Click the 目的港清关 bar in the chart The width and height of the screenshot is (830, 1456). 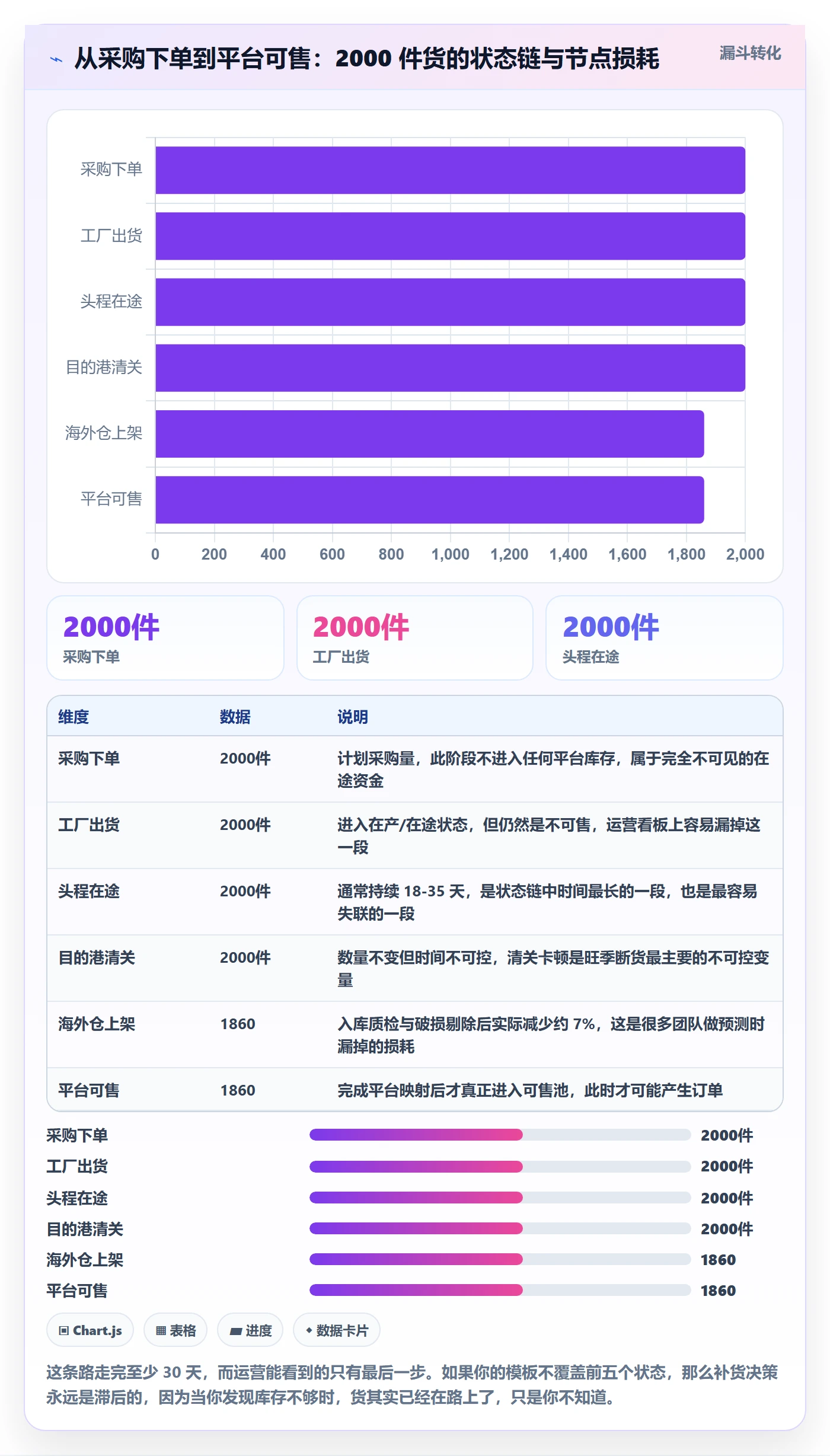[x=450, y=368]
